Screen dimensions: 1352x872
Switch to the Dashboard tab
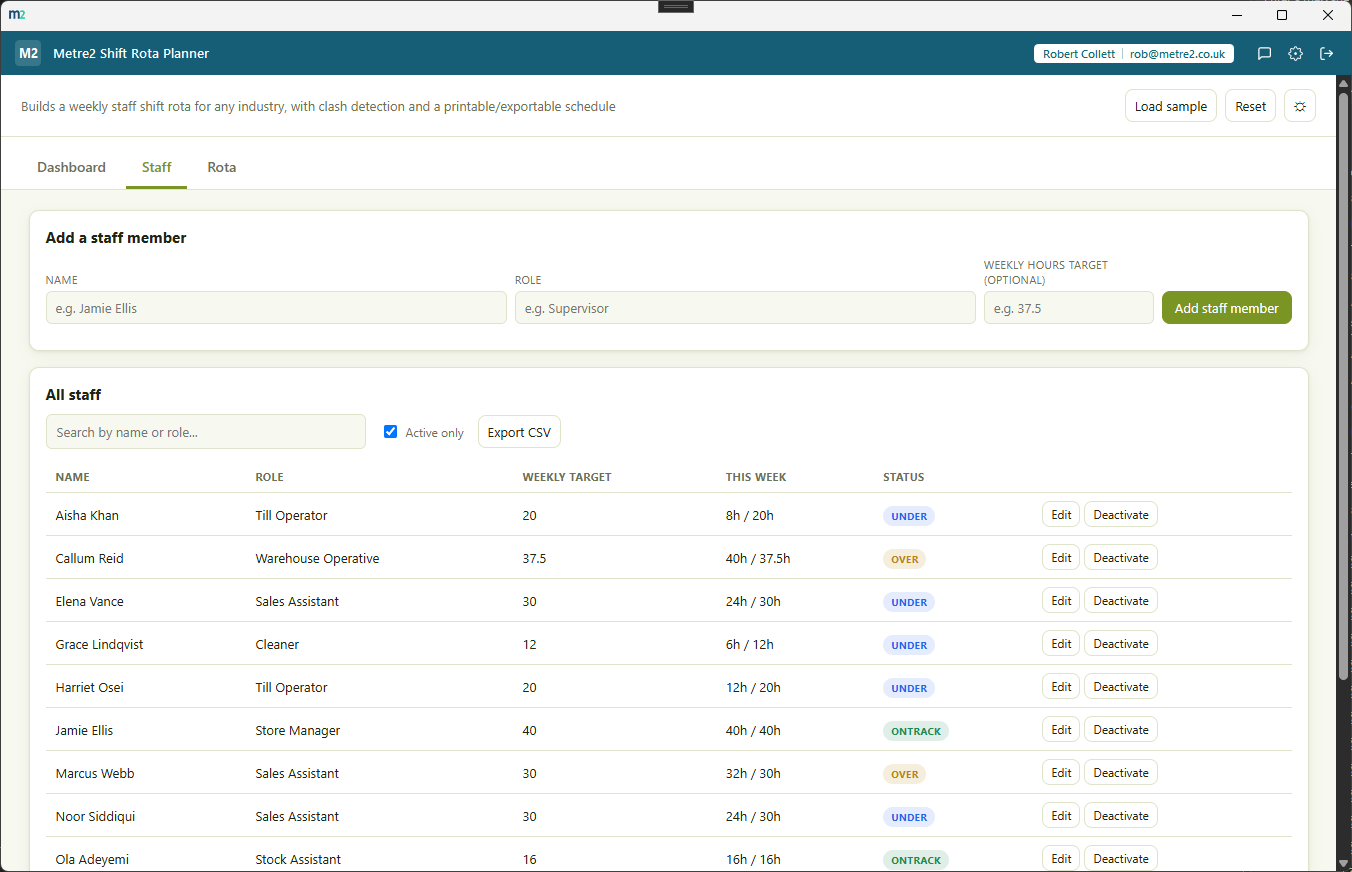[x=71, y=167]
